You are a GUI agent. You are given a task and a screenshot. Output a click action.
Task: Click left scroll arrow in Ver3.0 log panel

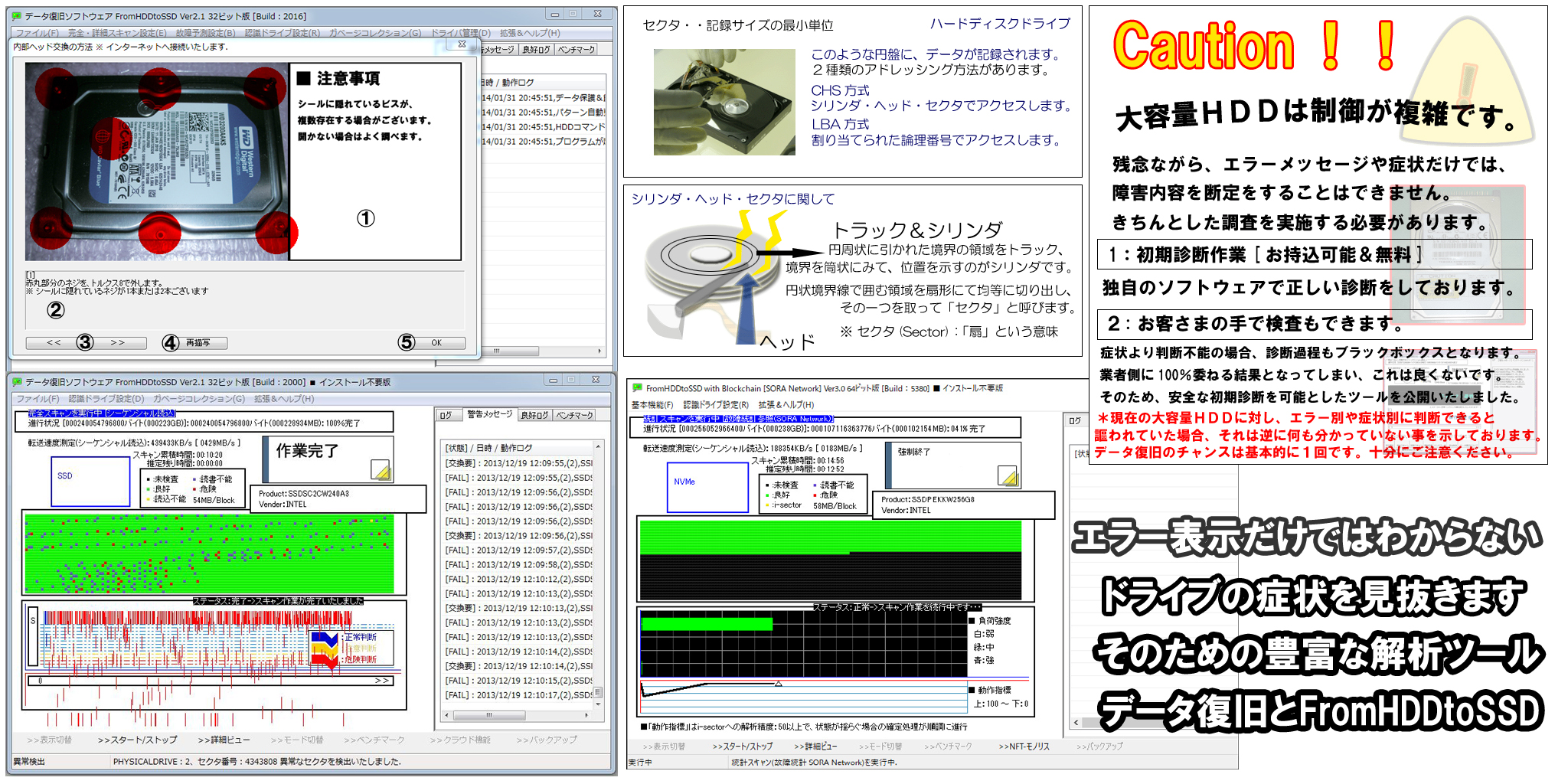(x=1076, y=723)
